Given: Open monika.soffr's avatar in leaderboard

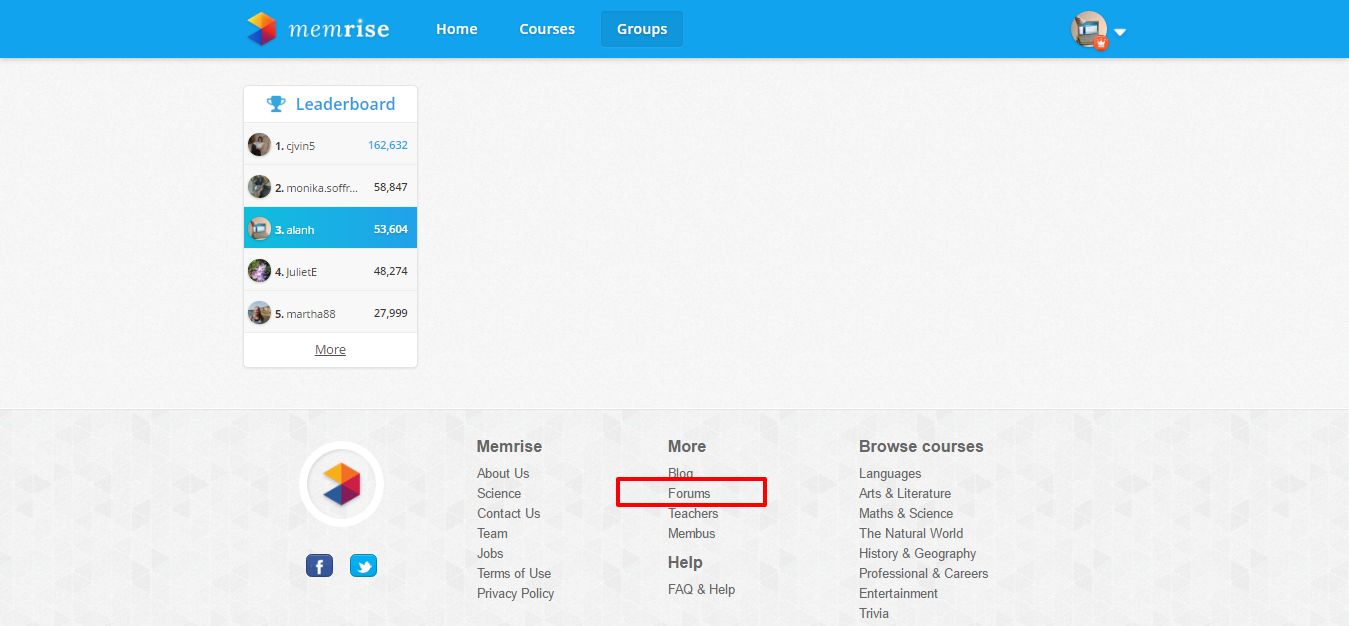Looking at the screenshot, I should click(259, 187).
